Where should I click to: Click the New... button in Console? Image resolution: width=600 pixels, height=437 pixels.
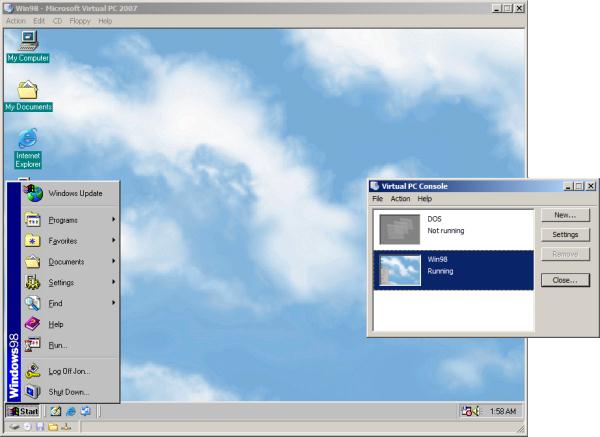pyautogui.click(x=565, y=215)
